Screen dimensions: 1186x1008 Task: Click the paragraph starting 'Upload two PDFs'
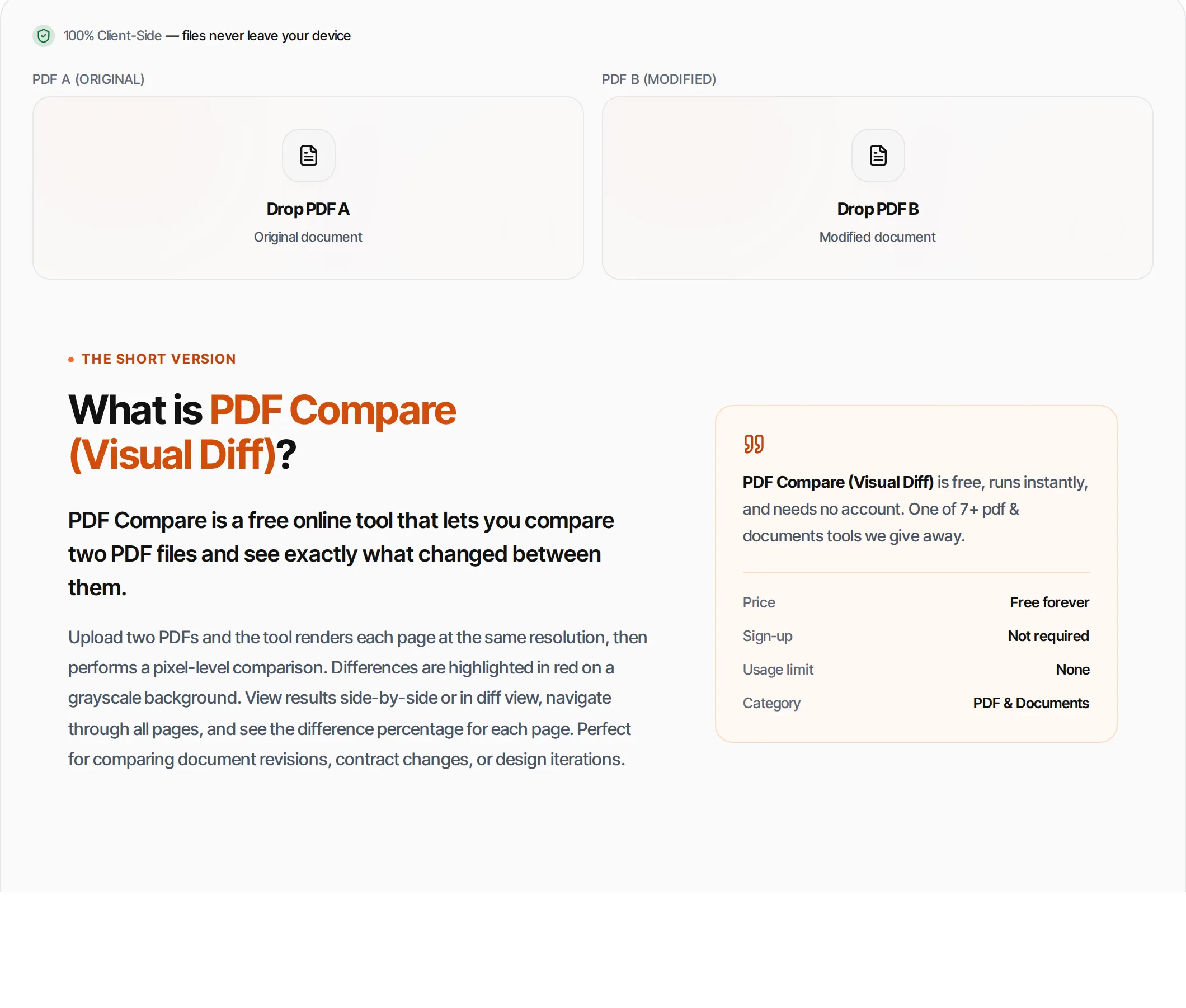358,698
